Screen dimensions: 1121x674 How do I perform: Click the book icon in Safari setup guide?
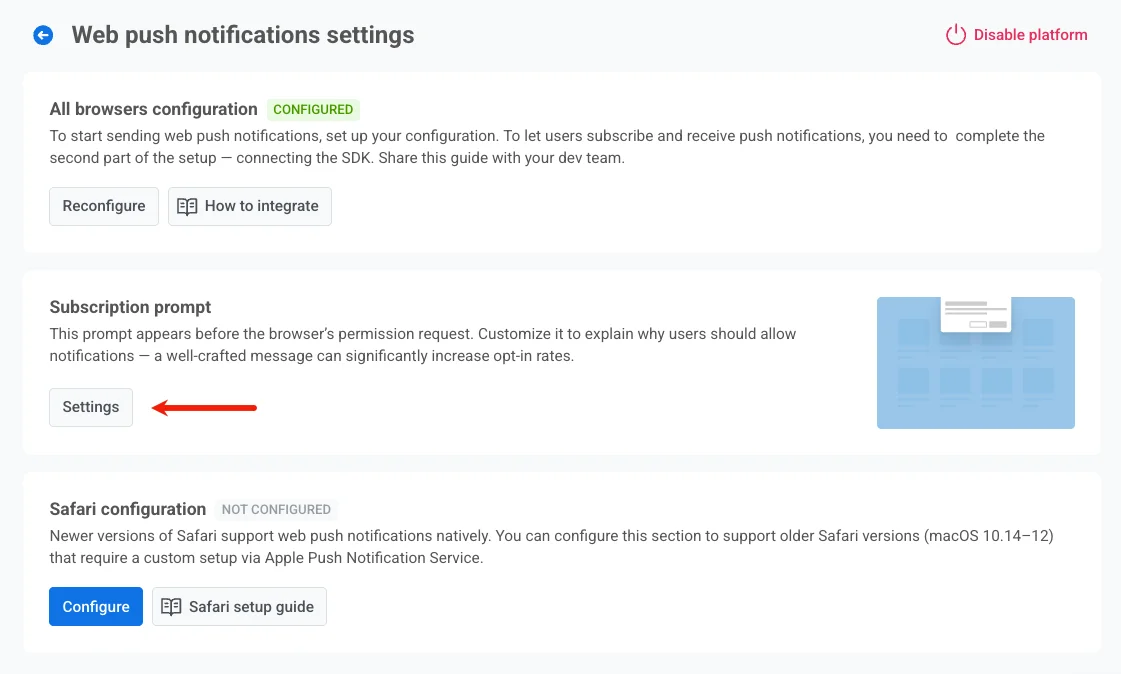171,607
